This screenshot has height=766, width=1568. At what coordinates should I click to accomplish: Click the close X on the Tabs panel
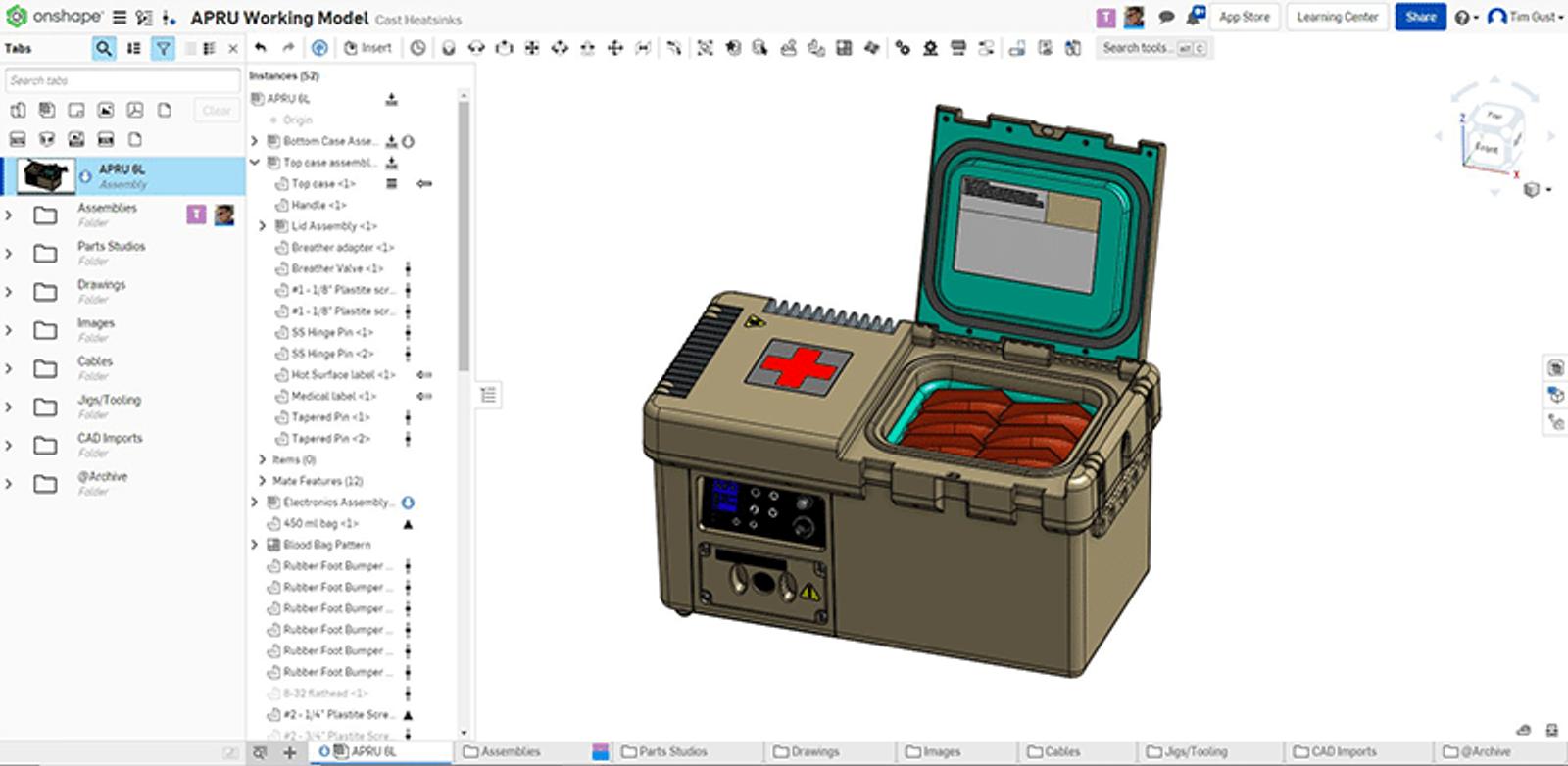(x=233, y=48)
